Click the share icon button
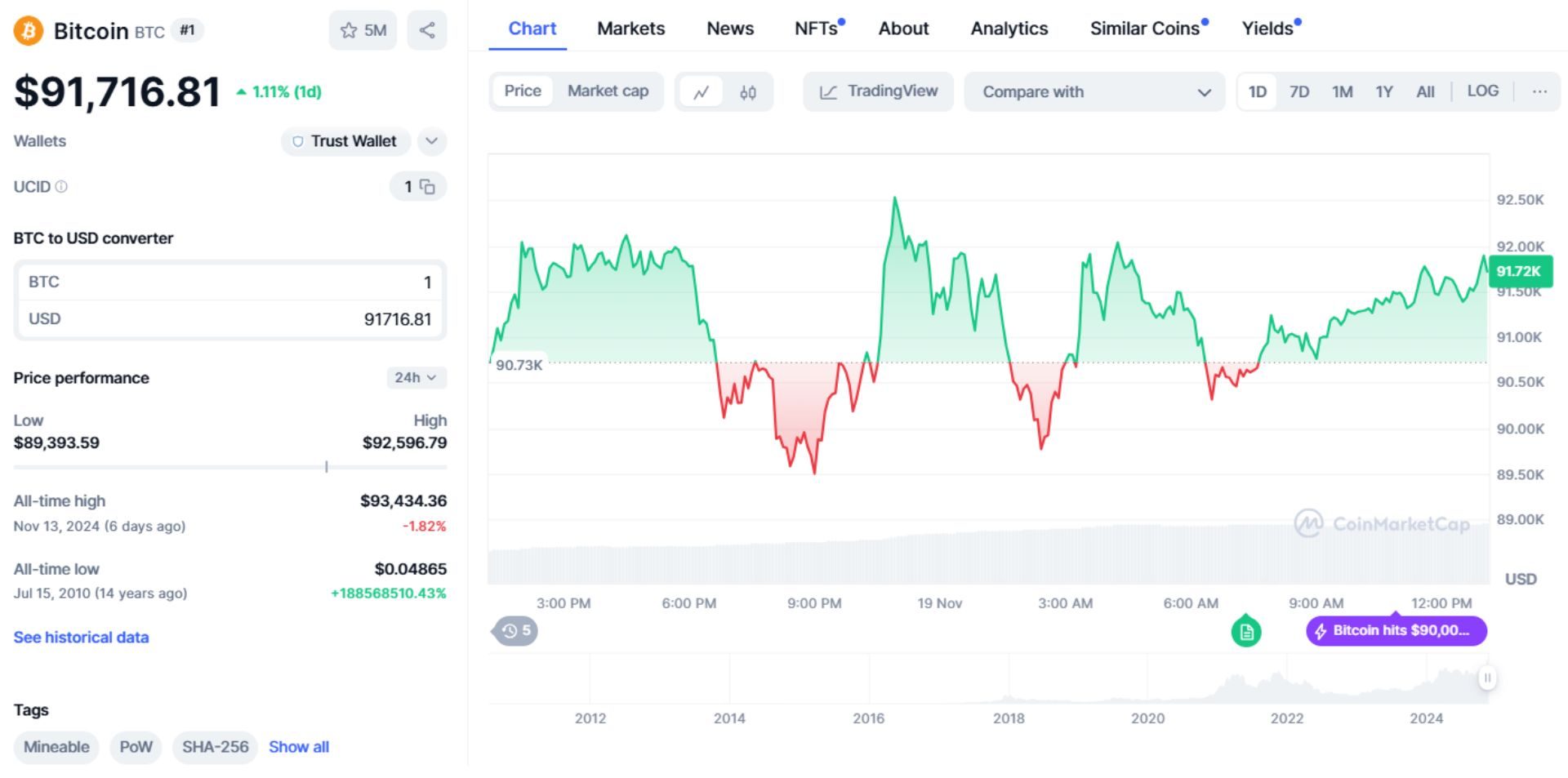This screenshot has height=778, width=1568. tap(427, 31)
